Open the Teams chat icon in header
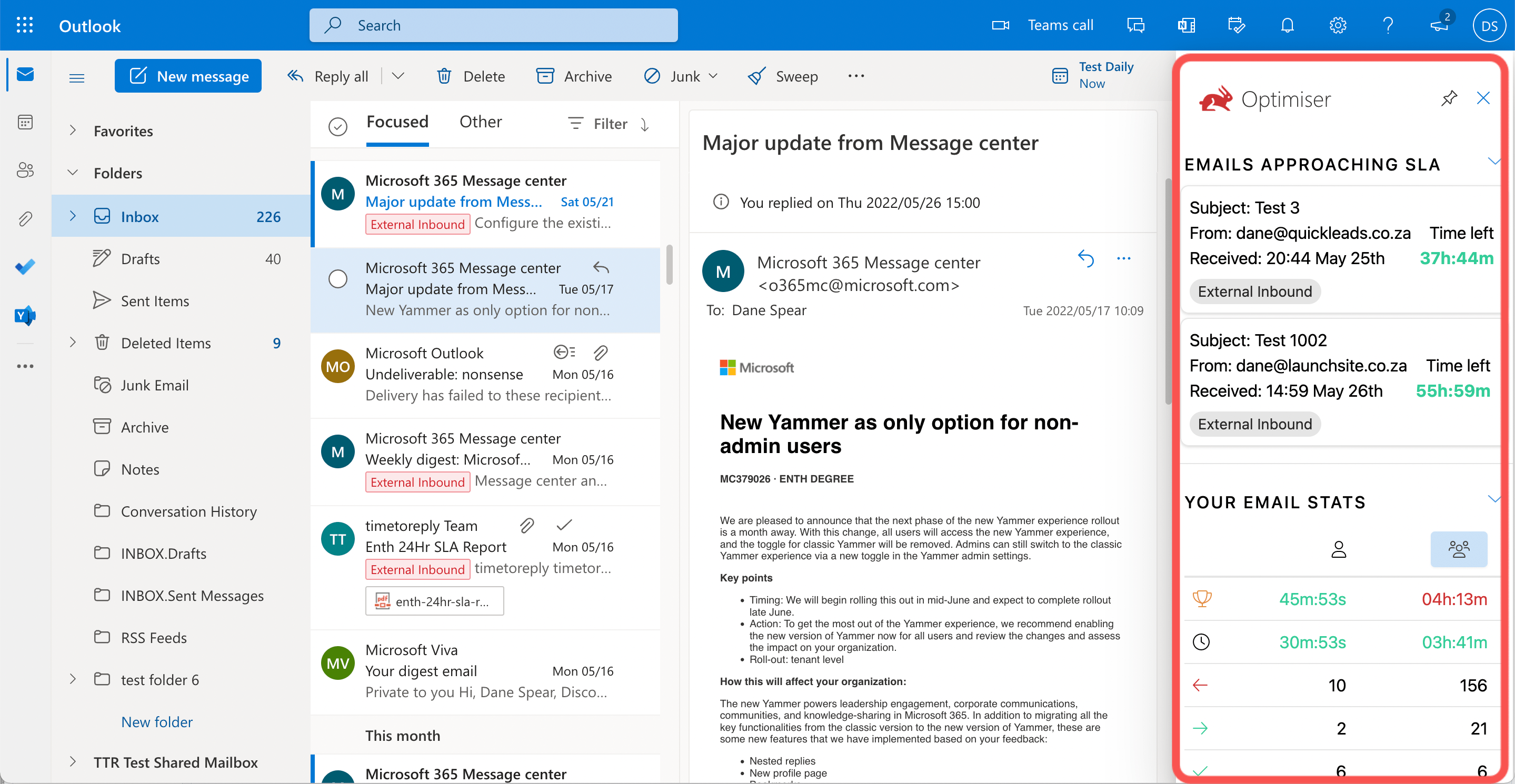The height and width of the screenshot is (784, 1515). 1135,25
